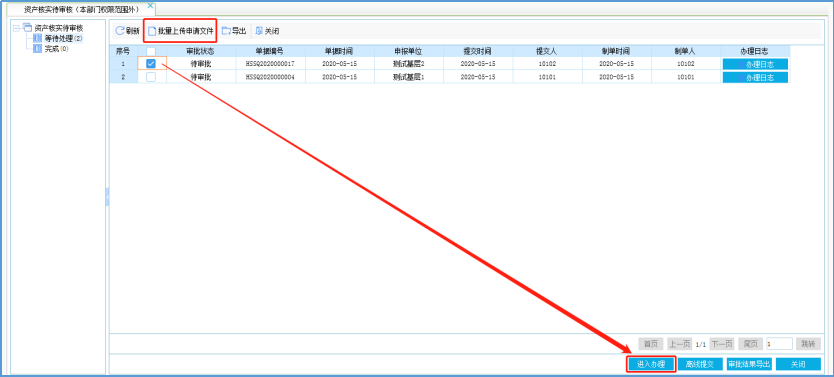
Task: Click 批量上传申请文件 toolbar button
Action: click(181, 31)
